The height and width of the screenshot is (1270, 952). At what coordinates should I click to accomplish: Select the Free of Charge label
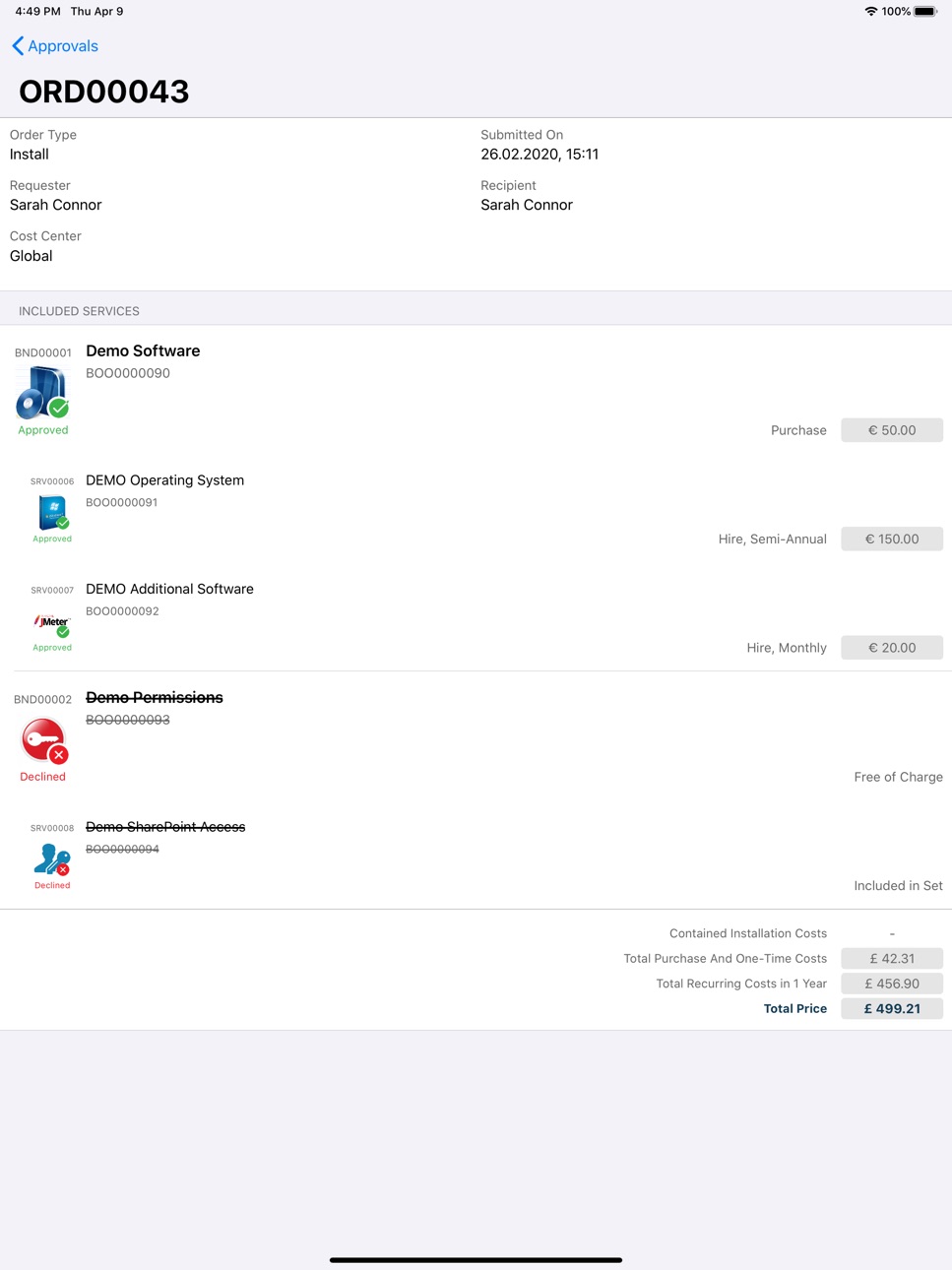tap(899, 777)
